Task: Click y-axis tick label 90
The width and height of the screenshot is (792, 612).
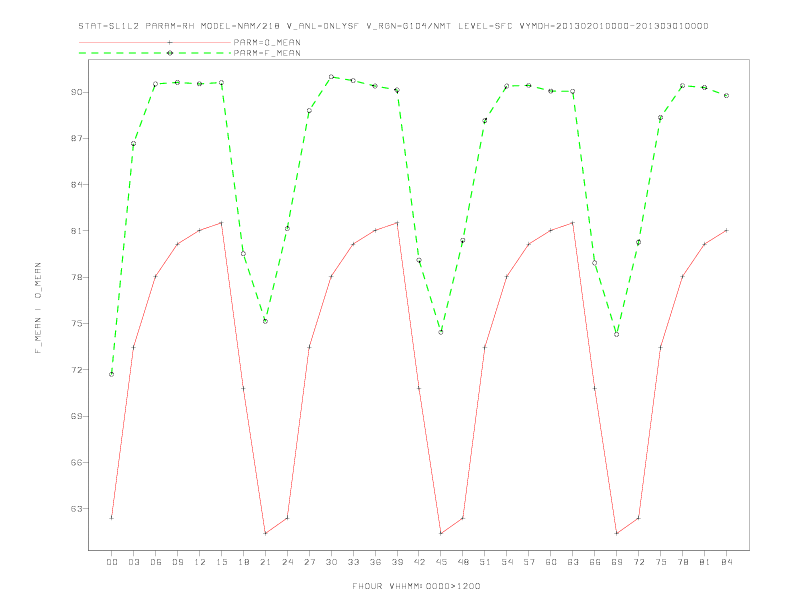Action: click(77, 92)
